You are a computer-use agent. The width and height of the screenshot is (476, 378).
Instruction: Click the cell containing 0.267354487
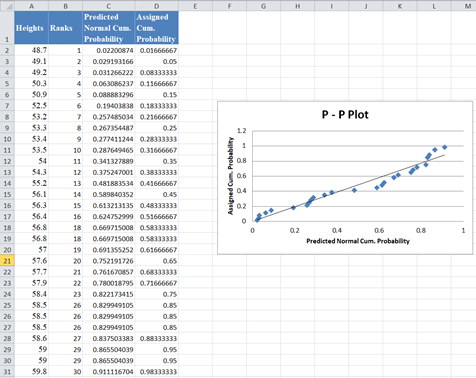[x=109, y=128]
